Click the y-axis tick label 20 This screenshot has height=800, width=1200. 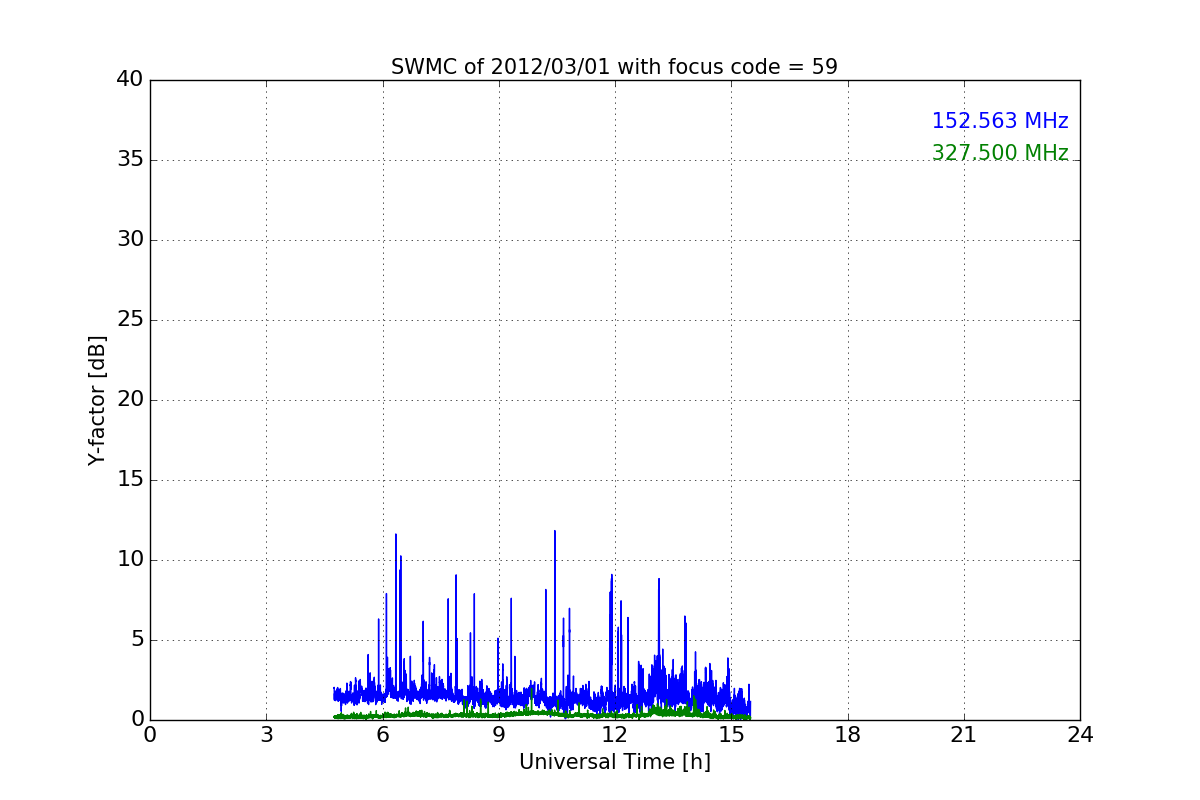130,400
